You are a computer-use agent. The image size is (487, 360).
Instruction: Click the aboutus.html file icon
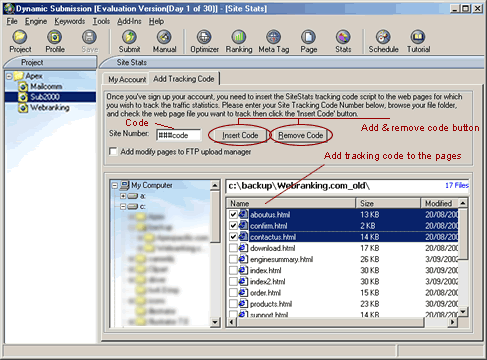click(244, 214)
